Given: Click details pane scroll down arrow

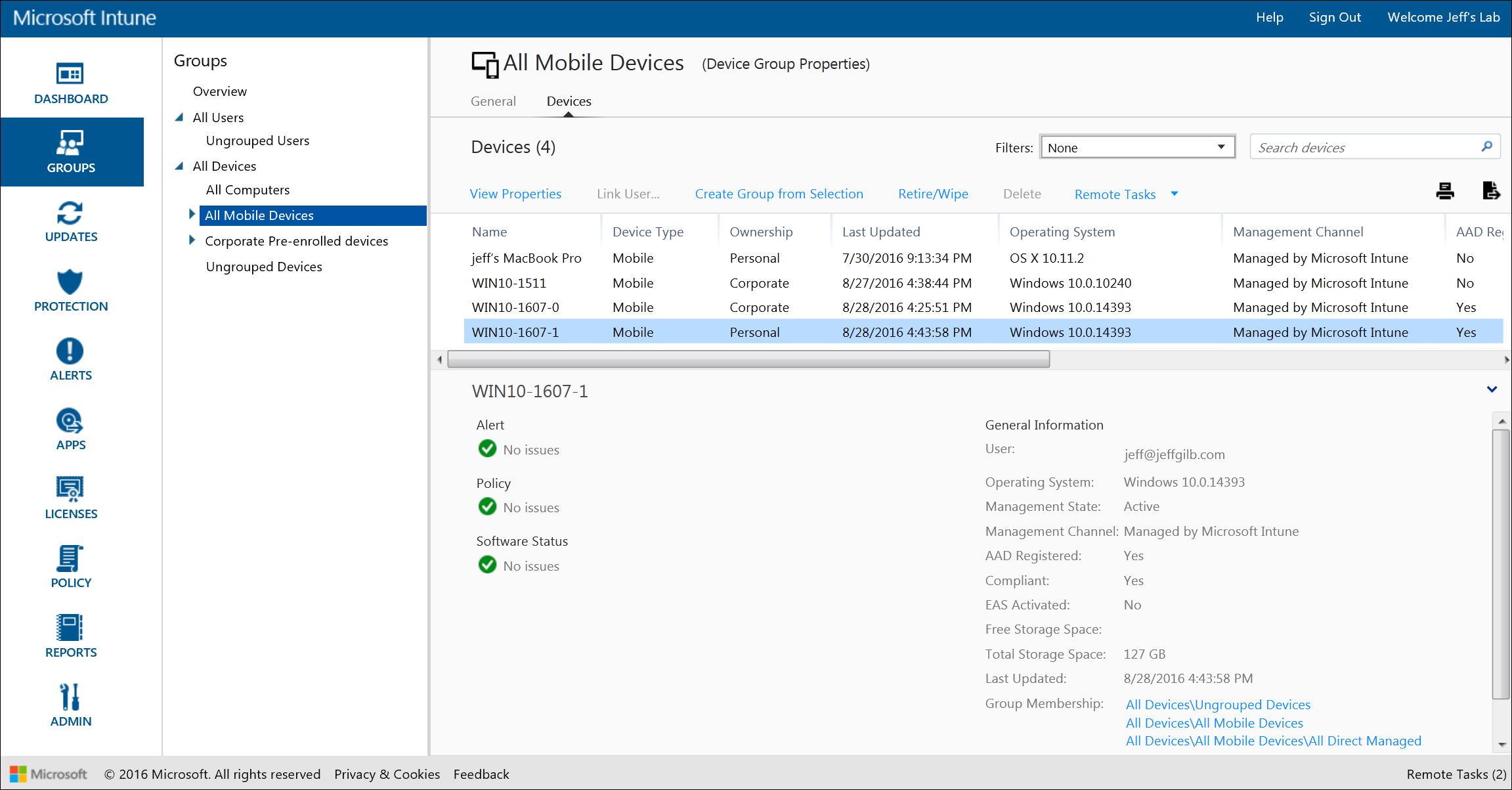Looking at the screenshot, I should click(1501, 745).
